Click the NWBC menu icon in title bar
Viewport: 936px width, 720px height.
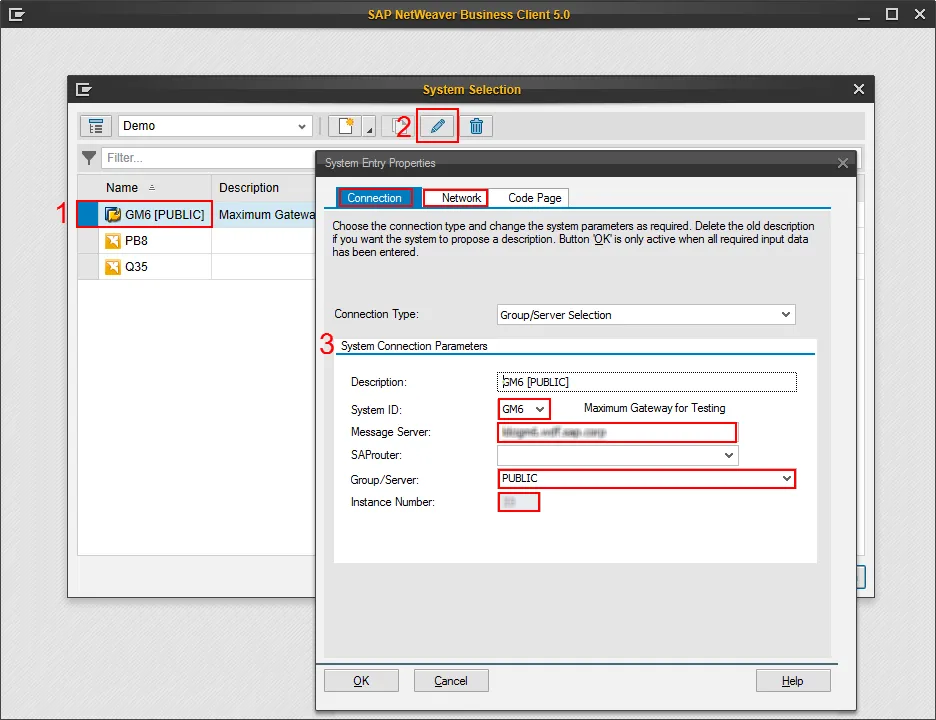[17, 14]
